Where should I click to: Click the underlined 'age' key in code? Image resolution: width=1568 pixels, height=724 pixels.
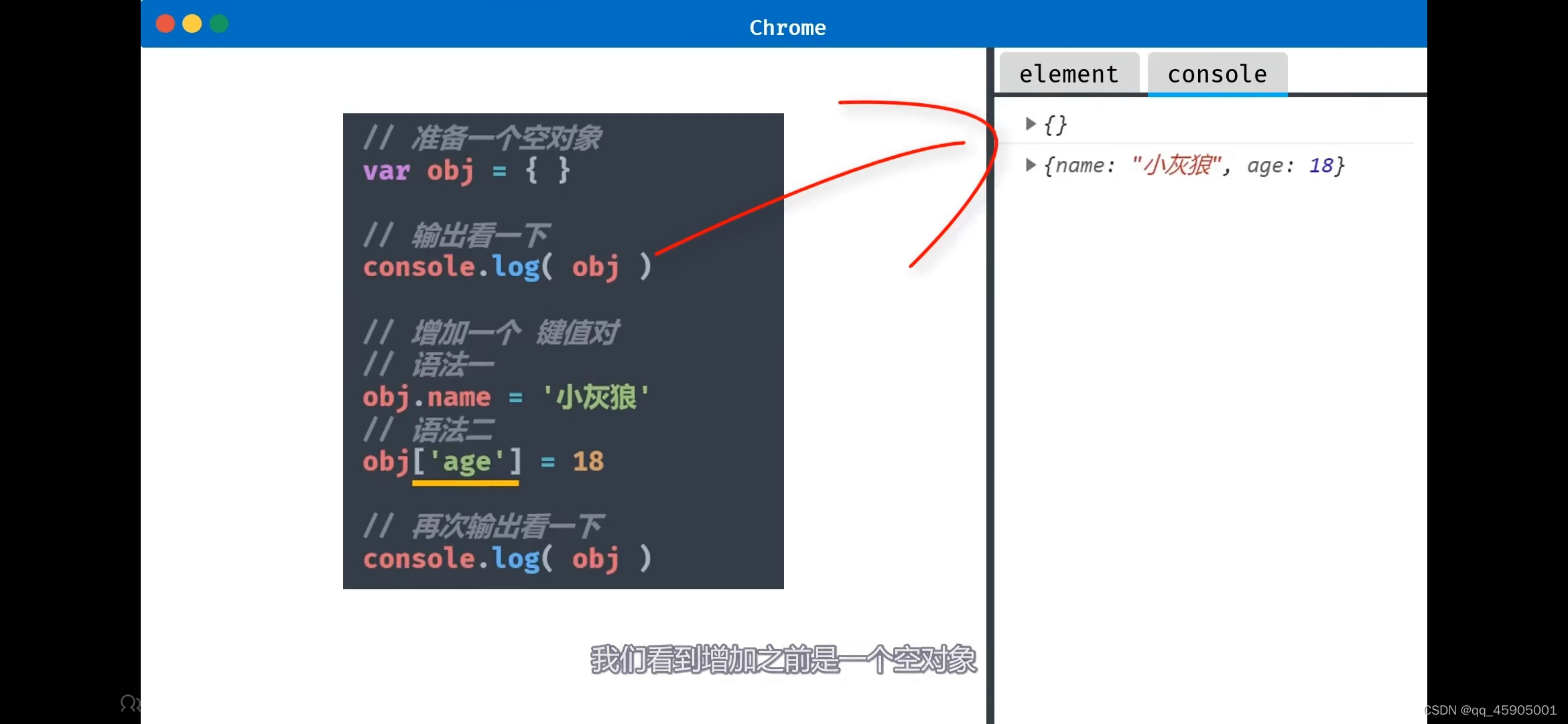tap(466, 461)
